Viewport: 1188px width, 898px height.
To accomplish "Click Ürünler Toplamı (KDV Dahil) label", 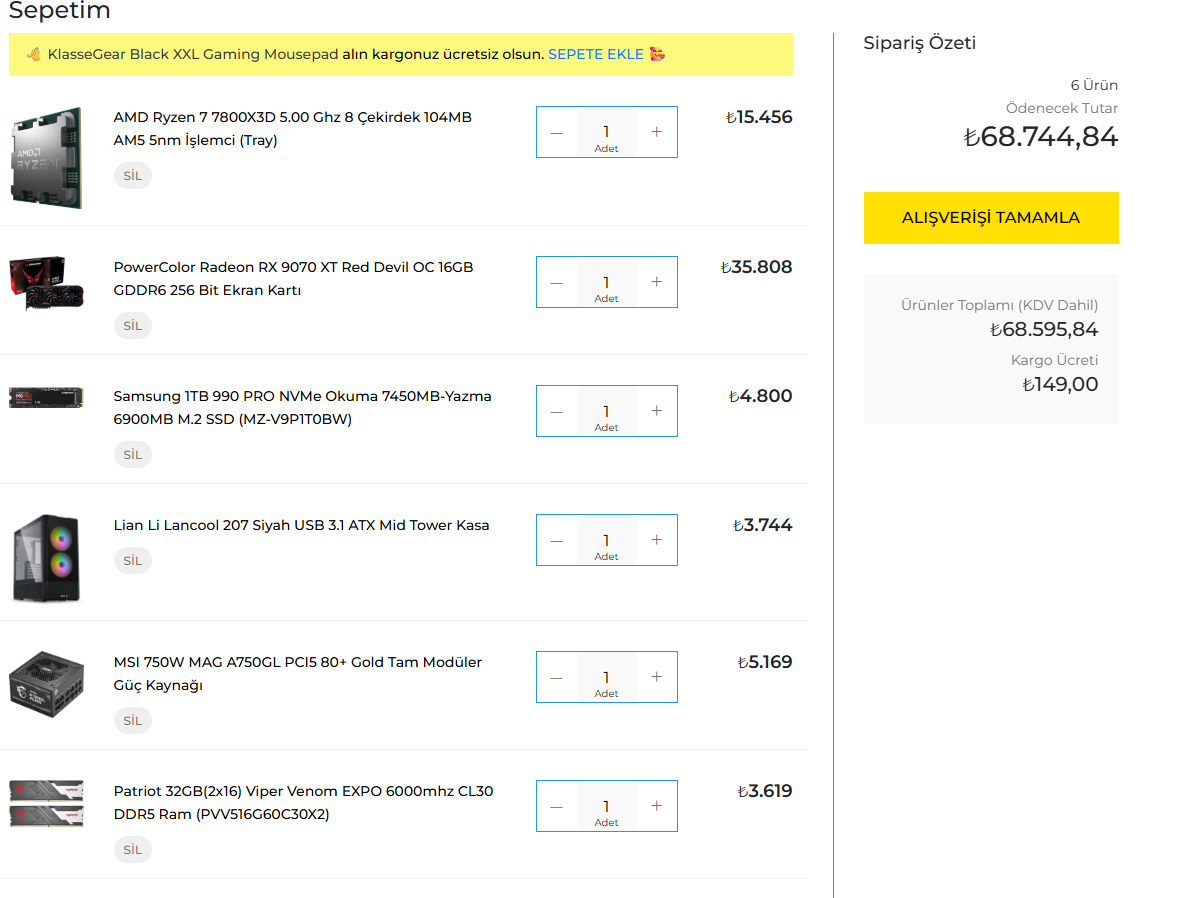I will [x=999, y=305].
